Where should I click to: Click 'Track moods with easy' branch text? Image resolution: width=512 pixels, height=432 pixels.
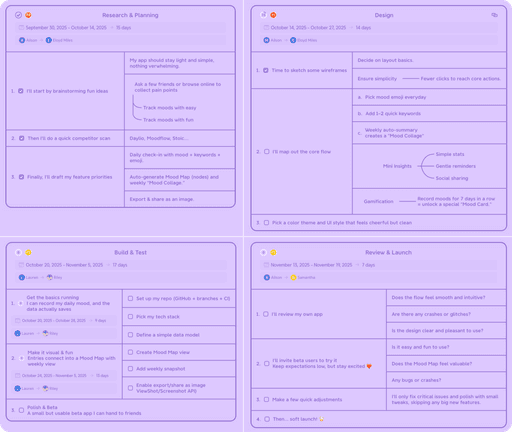click(170, 108)
